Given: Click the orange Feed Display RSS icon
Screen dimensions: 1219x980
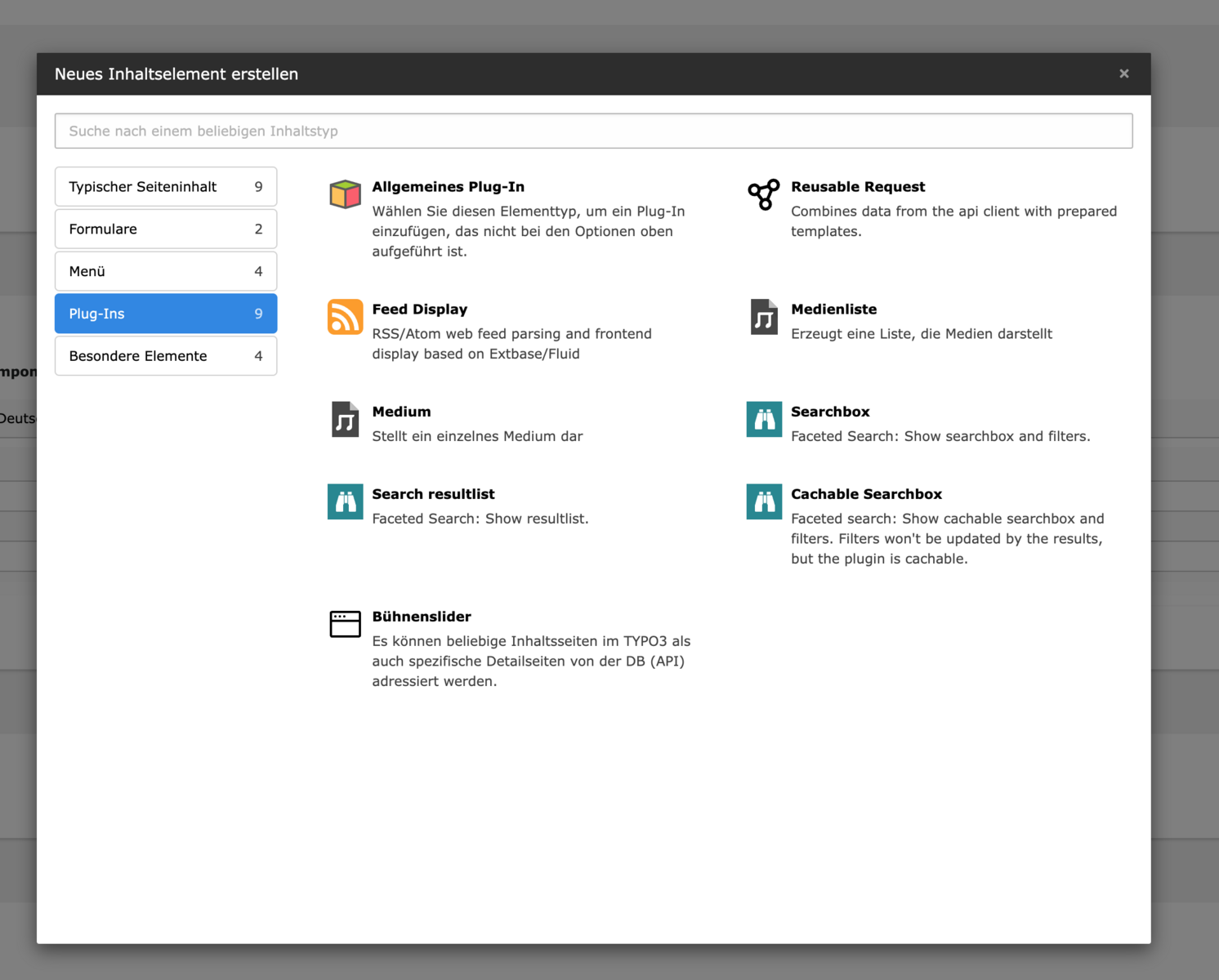Looking at the screenshot, I should click(x=345, y=317).
